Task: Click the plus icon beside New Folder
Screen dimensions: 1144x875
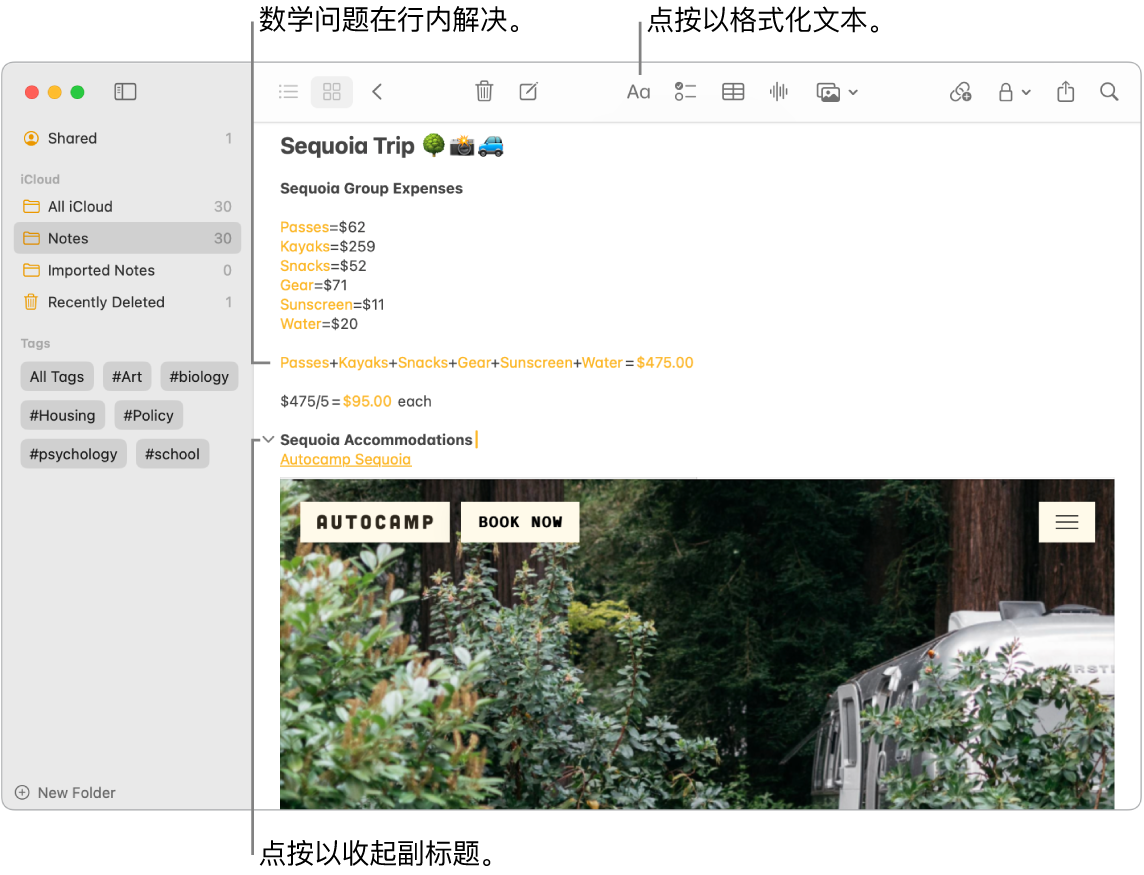Action: [x=23, y=793]
